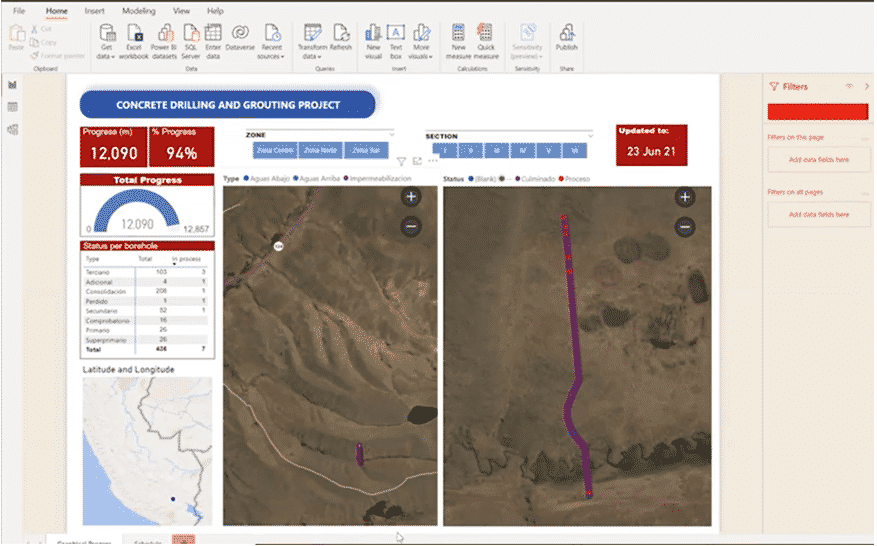This screenshot has height=546, width=877.
Task: Toggle the Filters pane eye icon
Action: (x=850, y=86)
